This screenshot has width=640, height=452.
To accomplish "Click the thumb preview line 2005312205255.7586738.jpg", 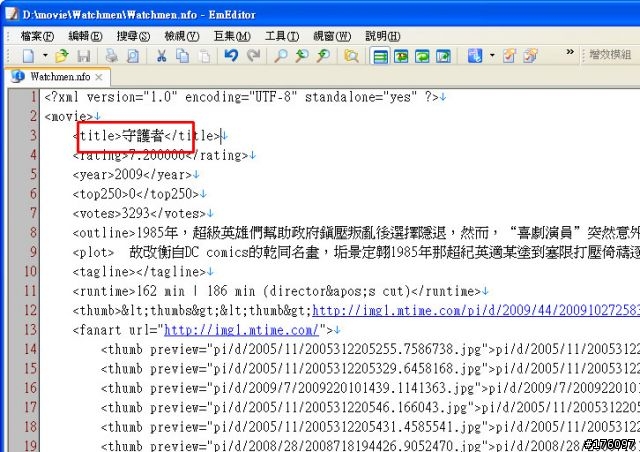I will (x=370, y=350).
